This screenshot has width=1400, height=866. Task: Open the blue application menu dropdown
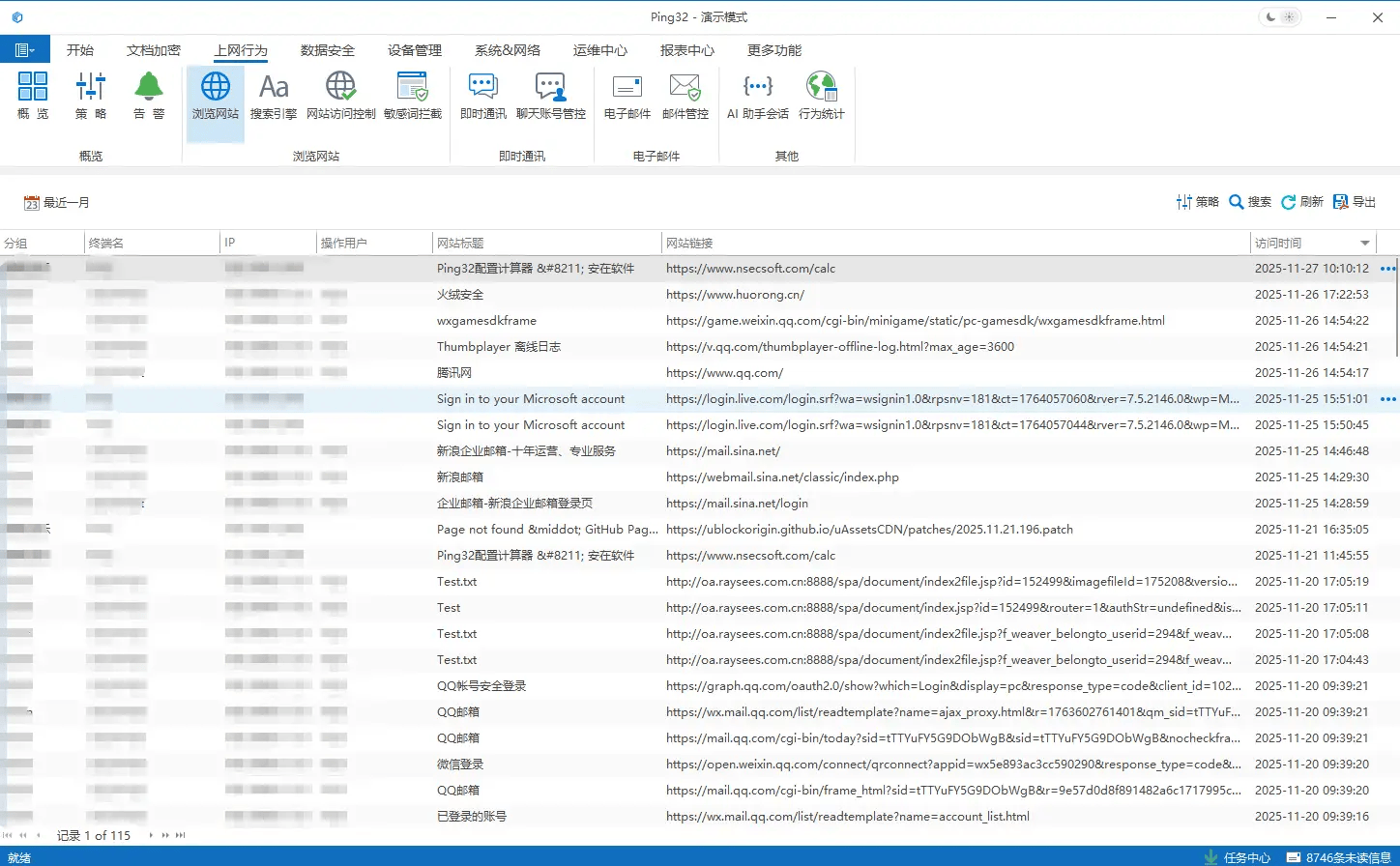coord(25,50)
